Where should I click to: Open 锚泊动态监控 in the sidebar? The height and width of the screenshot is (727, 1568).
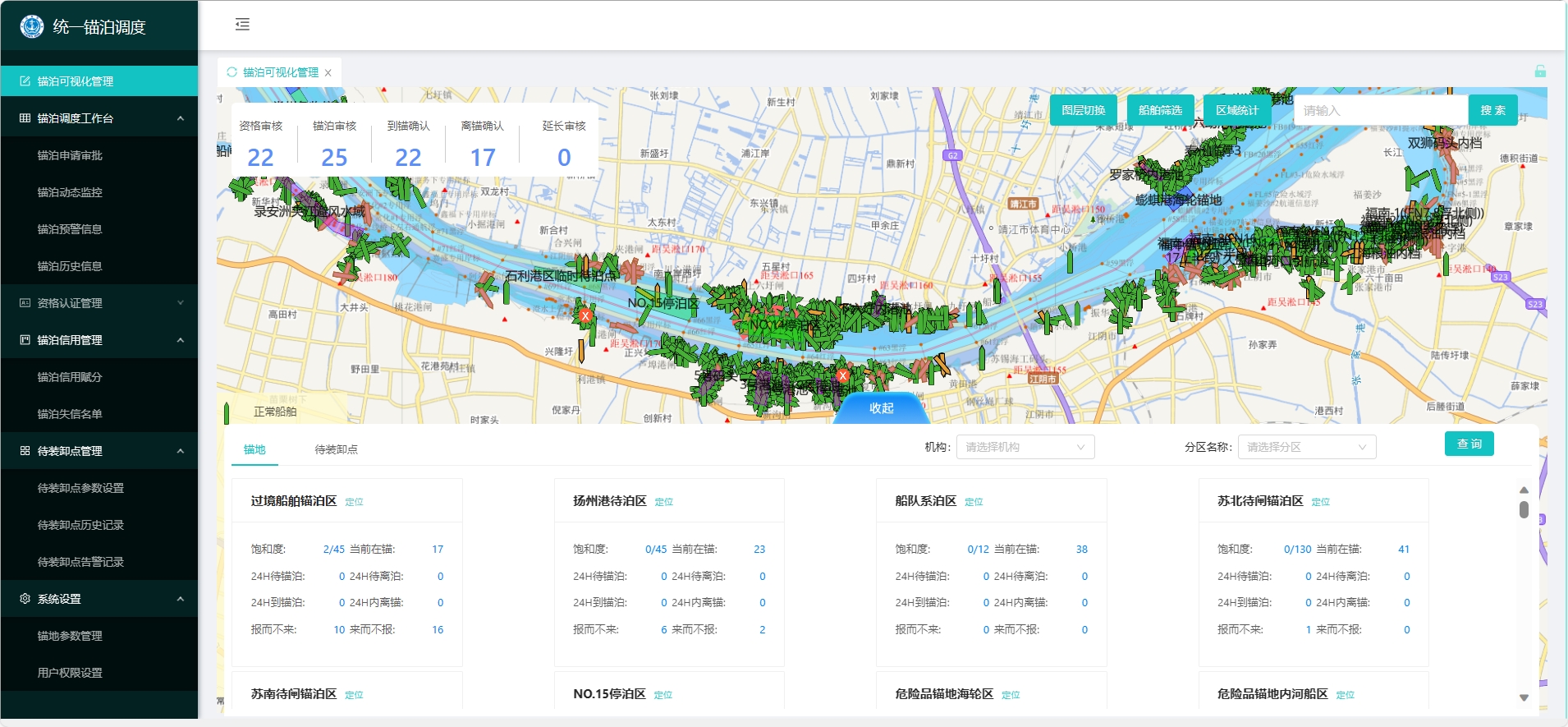70,192
